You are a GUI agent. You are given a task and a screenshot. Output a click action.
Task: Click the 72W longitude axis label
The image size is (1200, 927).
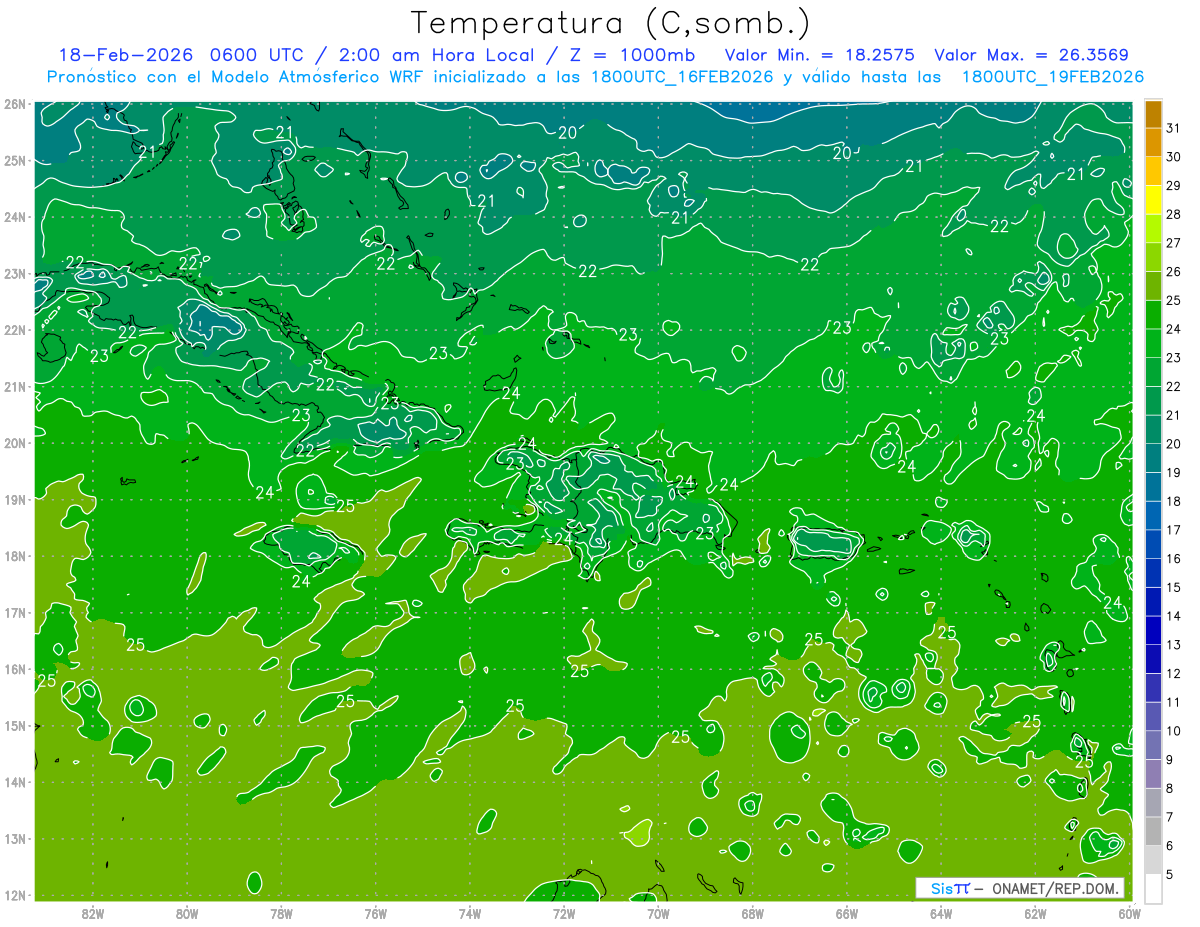pyautogui.click(x=564, y=913)
